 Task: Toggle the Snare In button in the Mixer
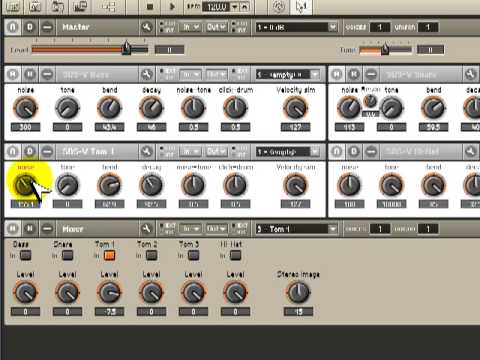coord(67,255)
